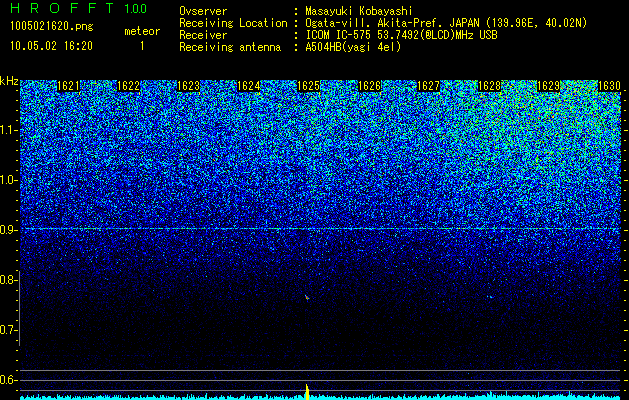The width and height of the screenshot is (629, 400).
Task: Click the 0.6 frequency axis label
Action: (x=6, y=380)
